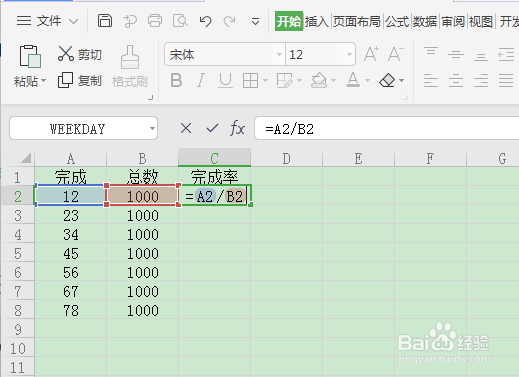The width and height of the screenshot is (519, 377).
Task: Click the font color A icon
Action: coord(353,80)
